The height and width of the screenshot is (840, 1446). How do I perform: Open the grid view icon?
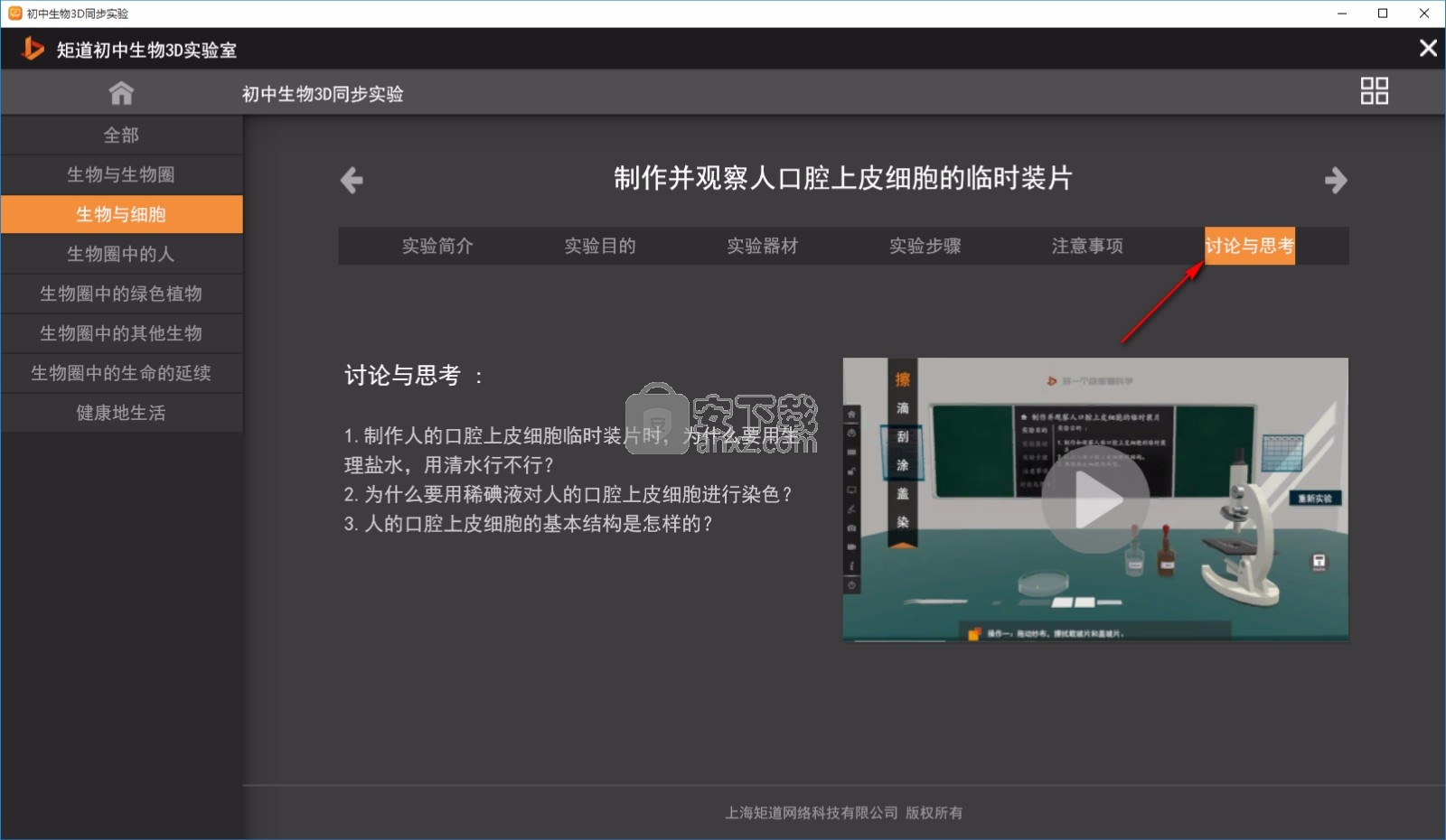coord(1374,91)
